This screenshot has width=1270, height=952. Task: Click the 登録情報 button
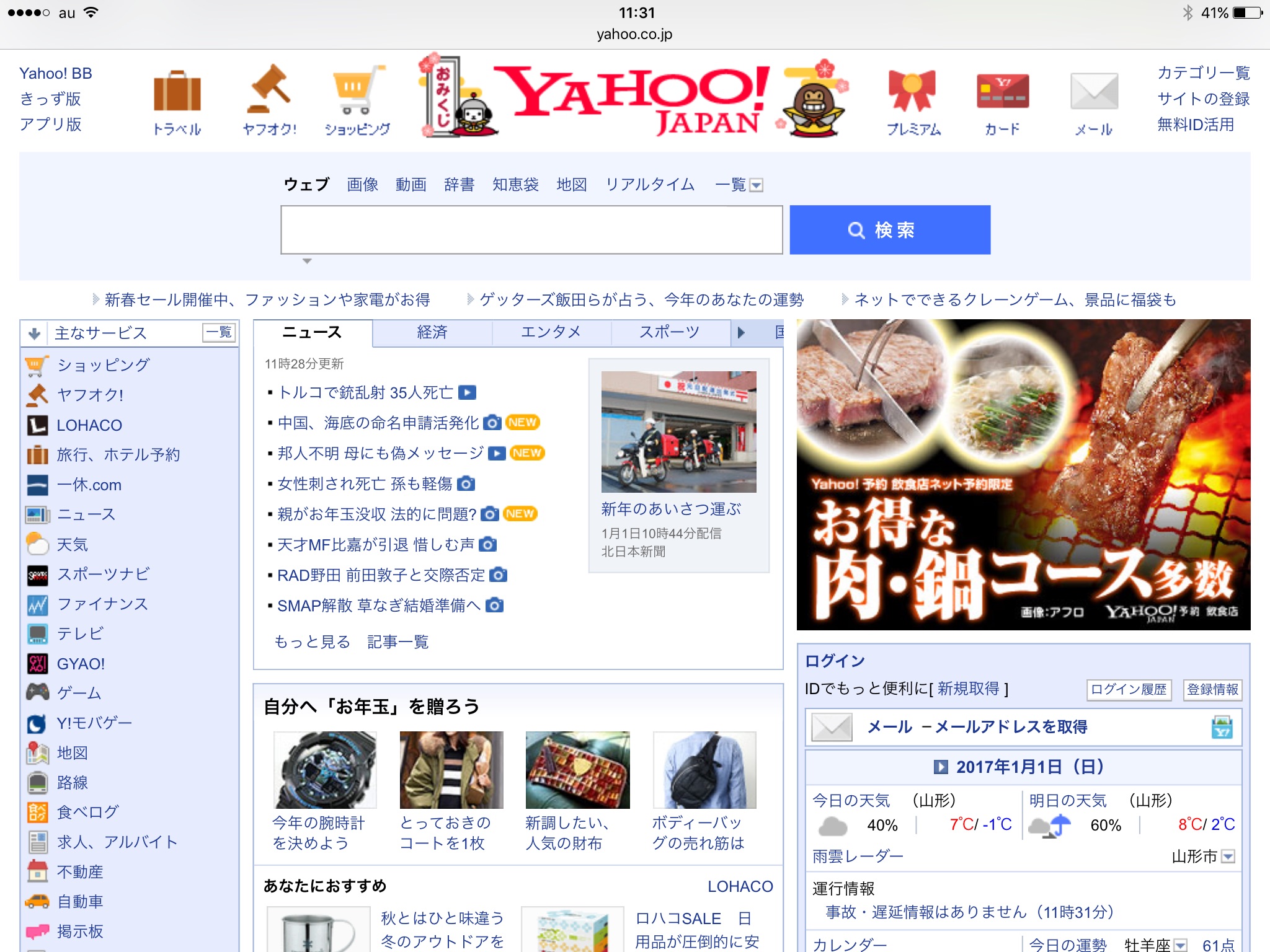tap(1213, 689)
